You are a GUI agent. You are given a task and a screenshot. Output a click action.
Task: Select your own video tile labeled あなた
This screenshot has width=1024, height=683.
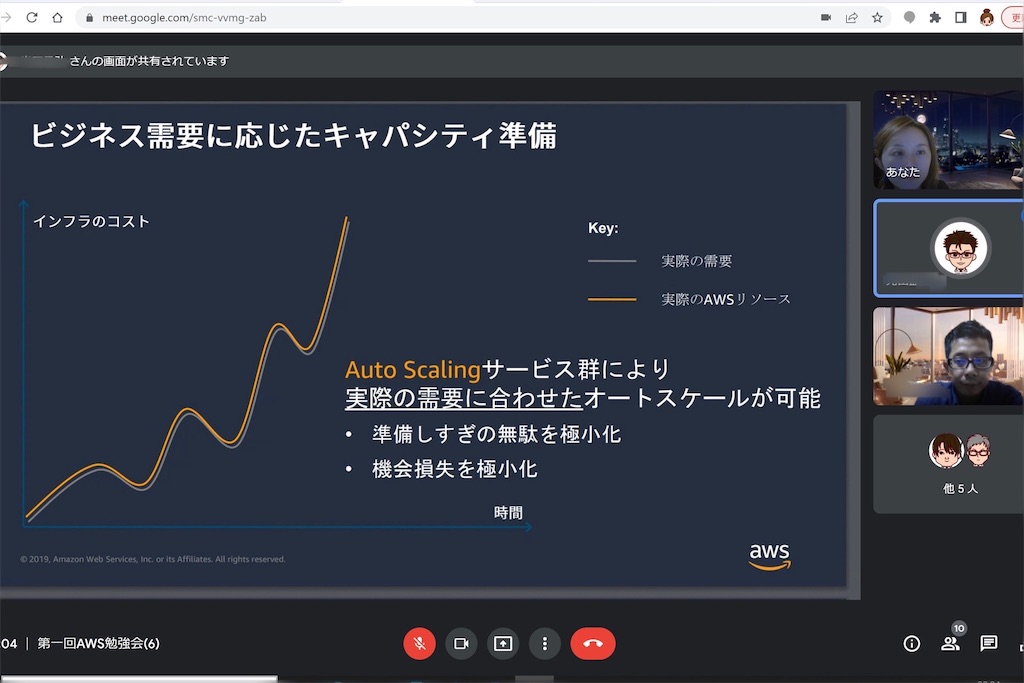pos(948,140)
